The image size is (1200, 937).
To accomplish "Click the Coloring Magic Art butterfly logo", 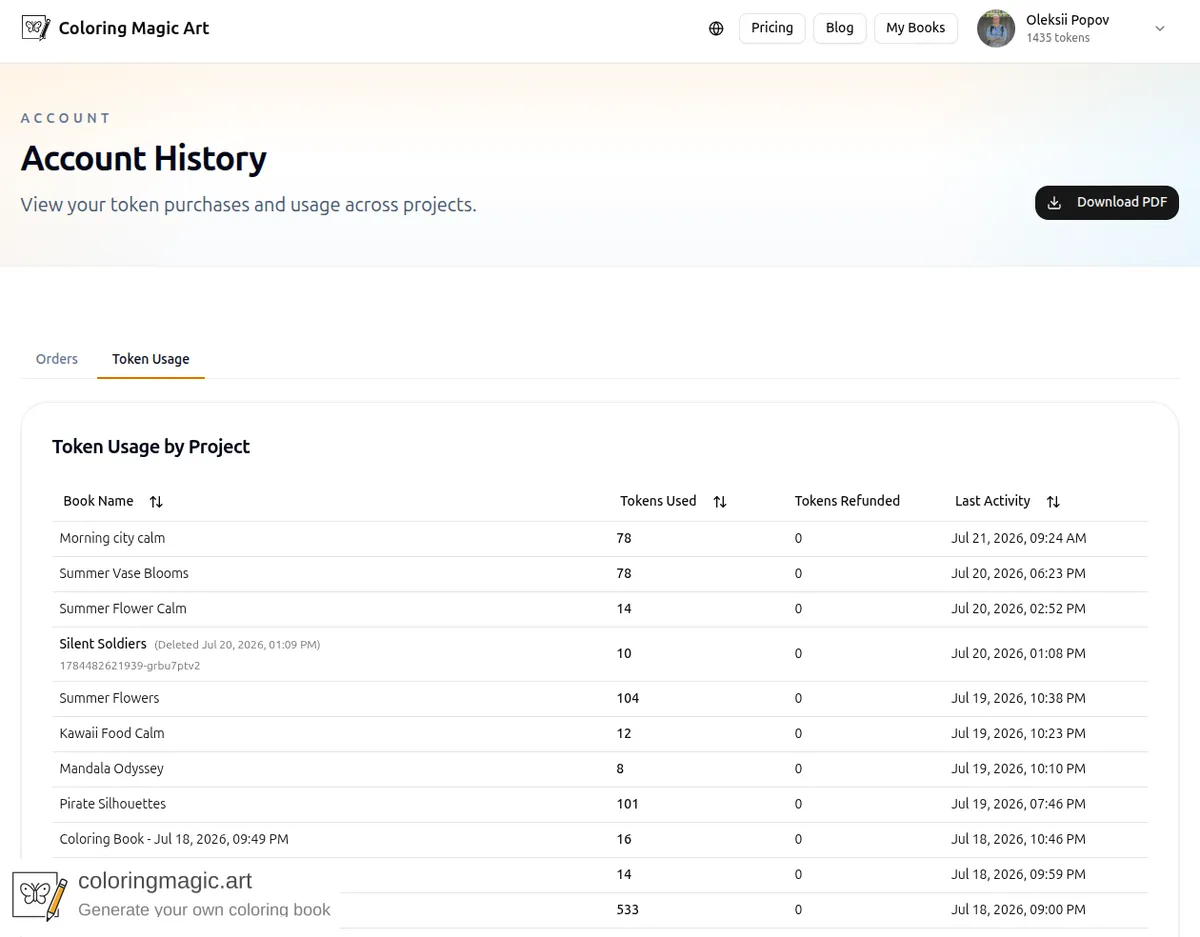I will 36,28.
